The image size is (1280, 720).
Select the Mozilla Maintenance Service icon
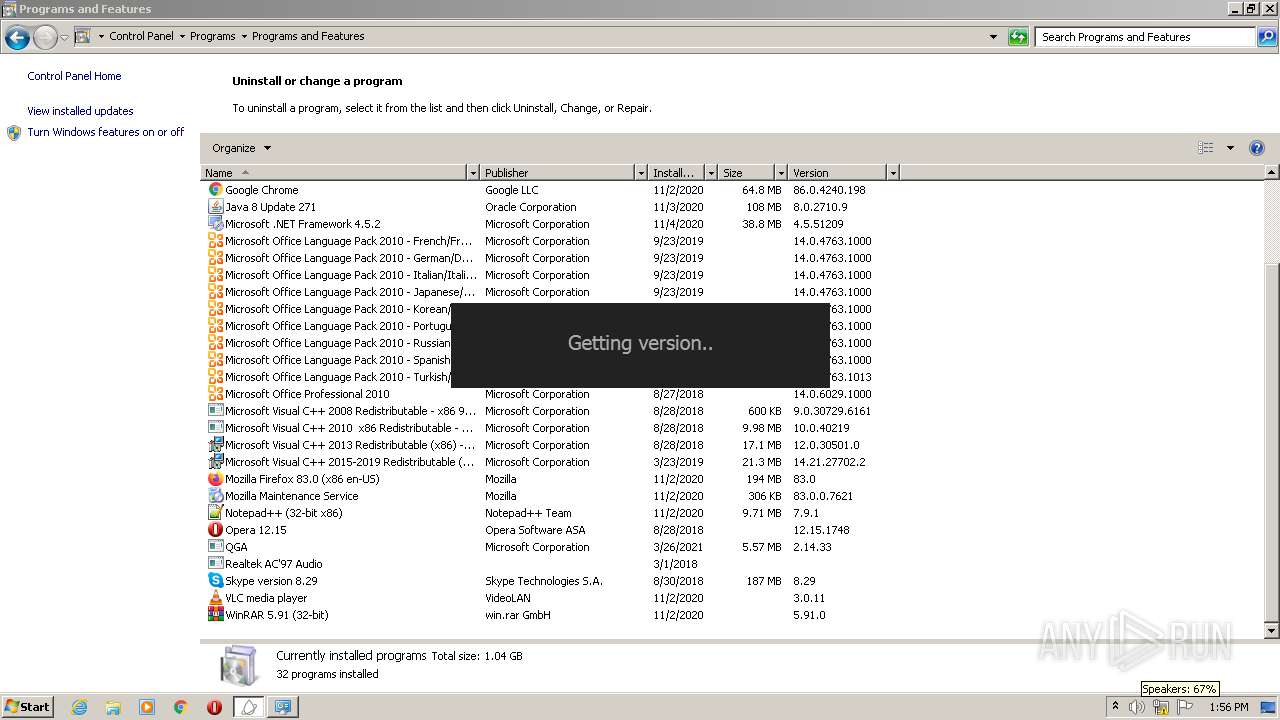pos(215,496)
